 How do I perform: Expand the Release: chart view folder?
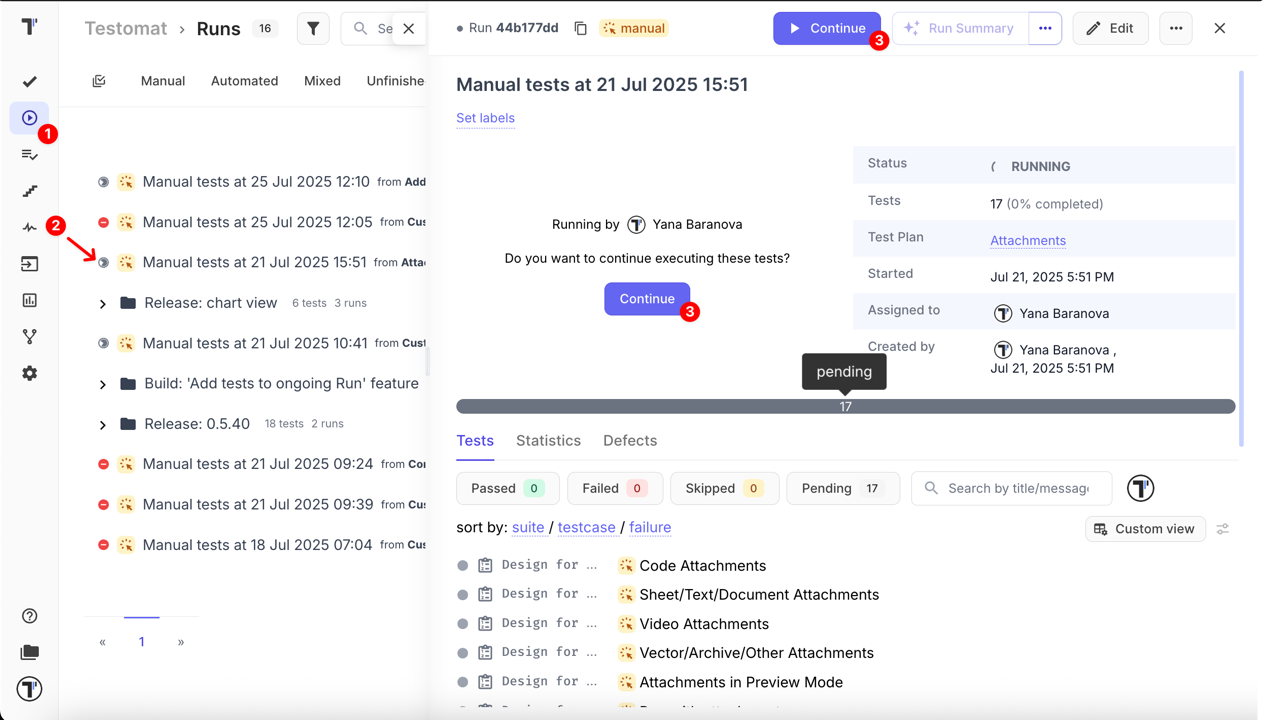click(103, 303)
